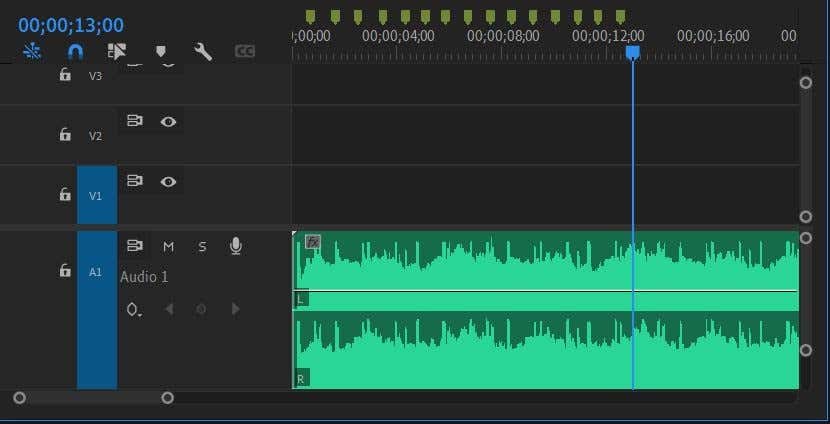Image resolution: width=830 pixels, height=424 pixels.
Task: Toggle lock on track V1
Action: (65, 194)
